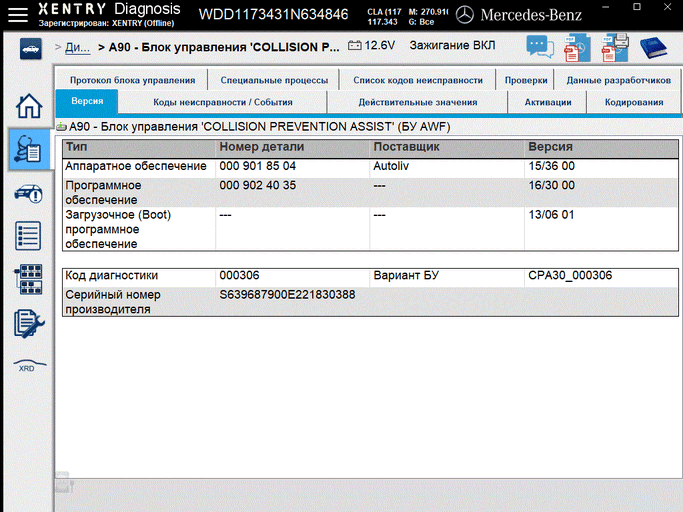Viewport: 683px width, 512px height.
Task: Click the A90 breadcrumb title
Action: click(x=223, y=47)
